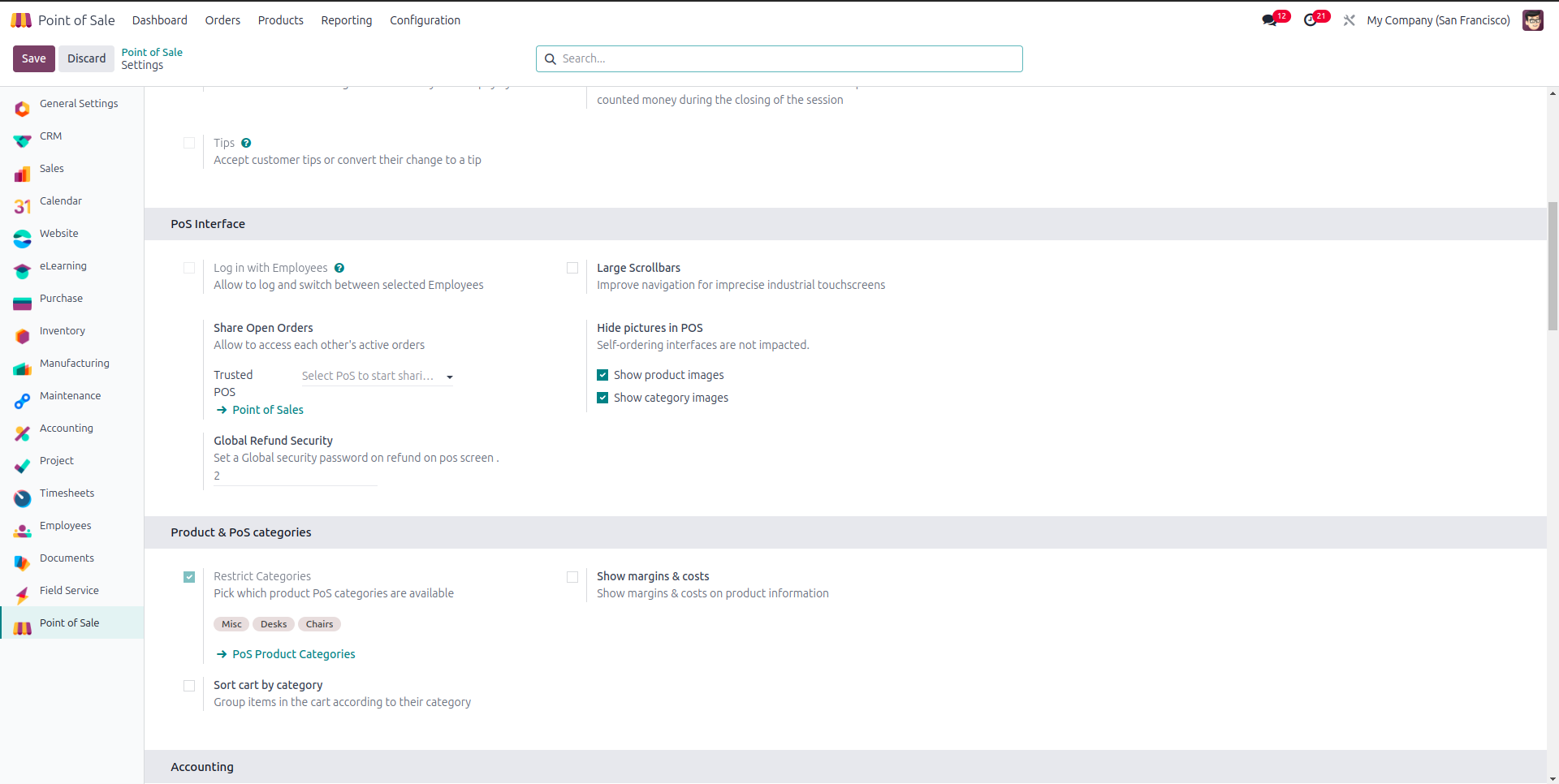Click the help icon beside Log in with Employees
The width and height of the screenshot is (1559, 784).
(x=339, y=268)
